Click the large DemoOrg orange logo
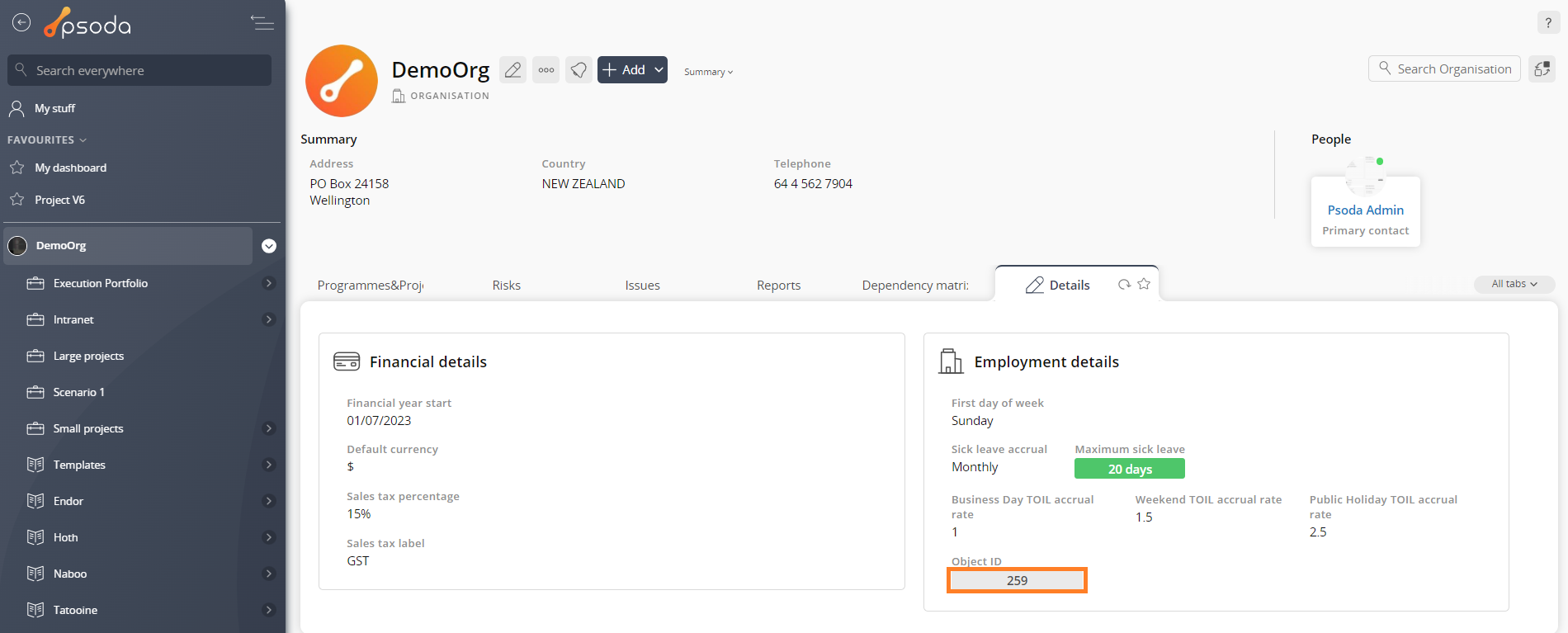 pos(342,81)
